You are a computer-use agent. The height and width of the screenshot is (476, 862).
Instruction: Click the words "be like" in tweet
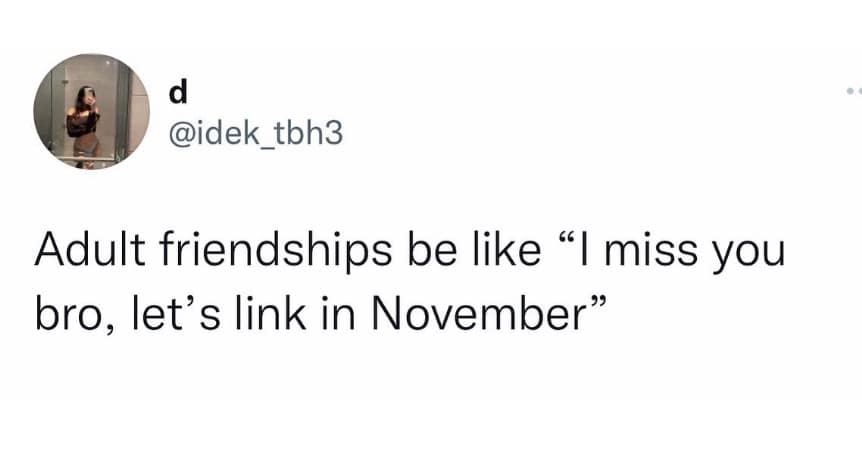point(474,250)
